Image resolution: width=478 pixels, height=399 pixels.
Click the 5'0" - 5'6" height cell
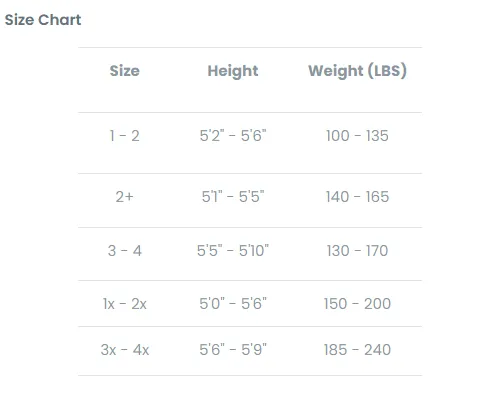pos(233,304)
